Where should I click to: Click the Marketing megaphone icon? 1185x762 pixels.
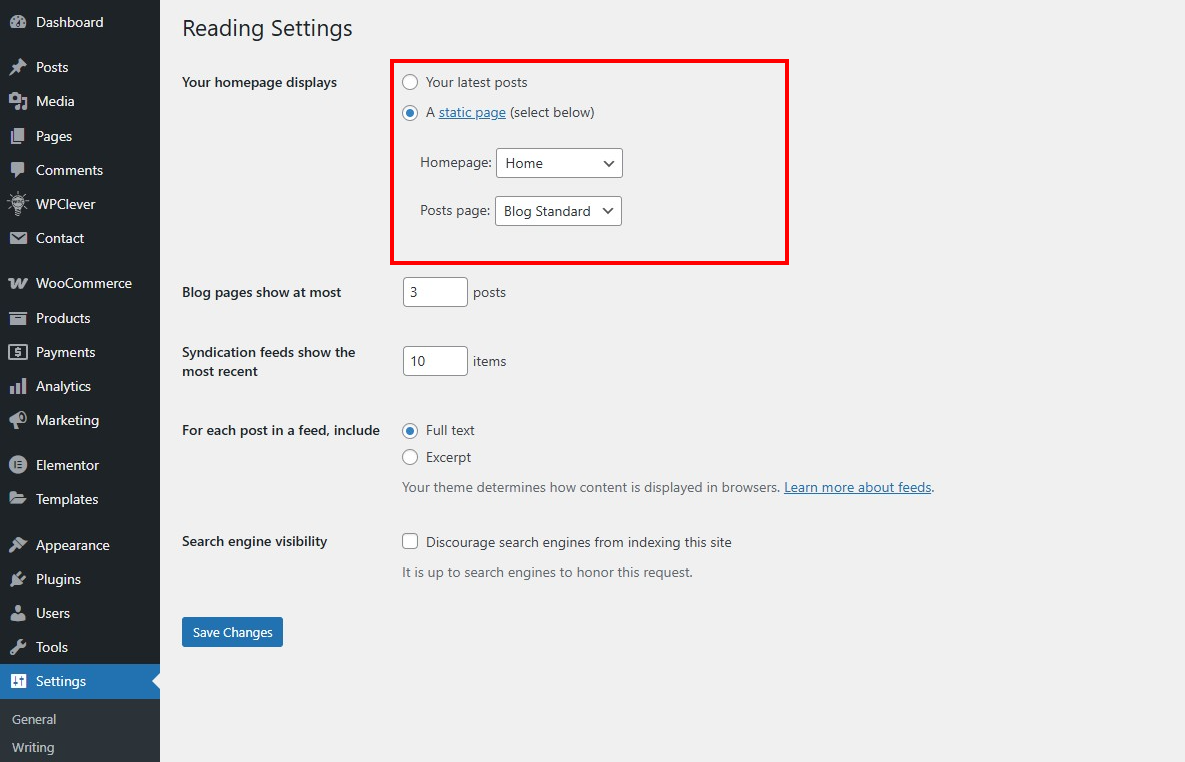pyautogui.click(x=18, y=420)
